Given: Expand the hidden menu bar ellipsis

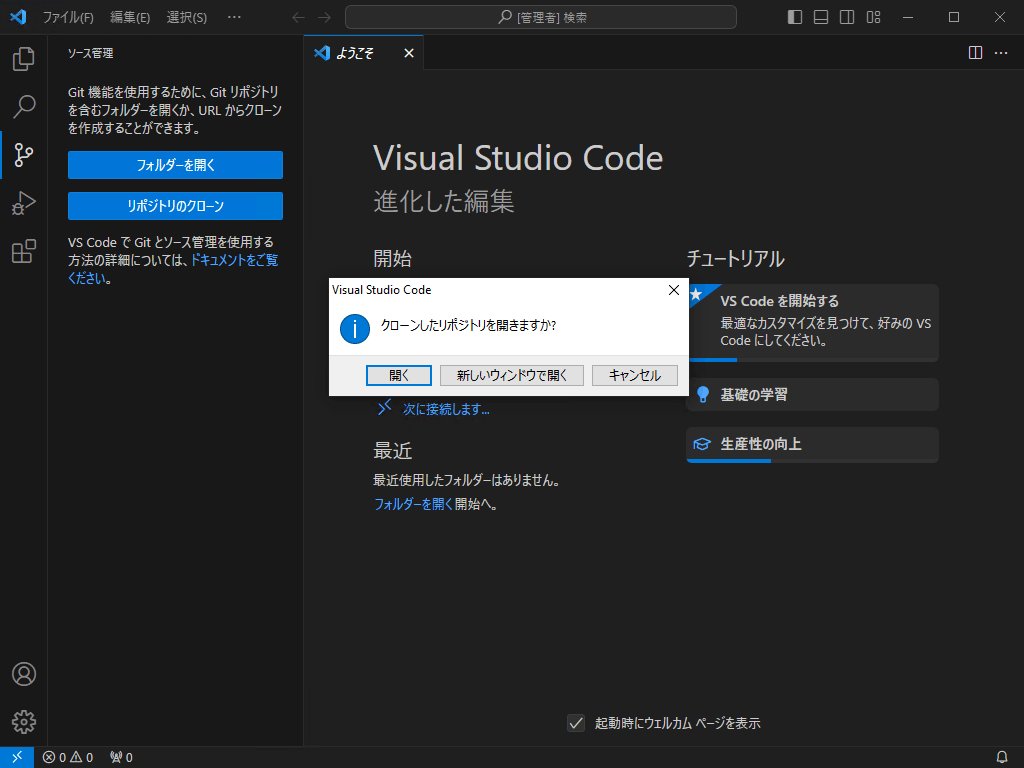Looking at the screenshot, I should point(234,18).
